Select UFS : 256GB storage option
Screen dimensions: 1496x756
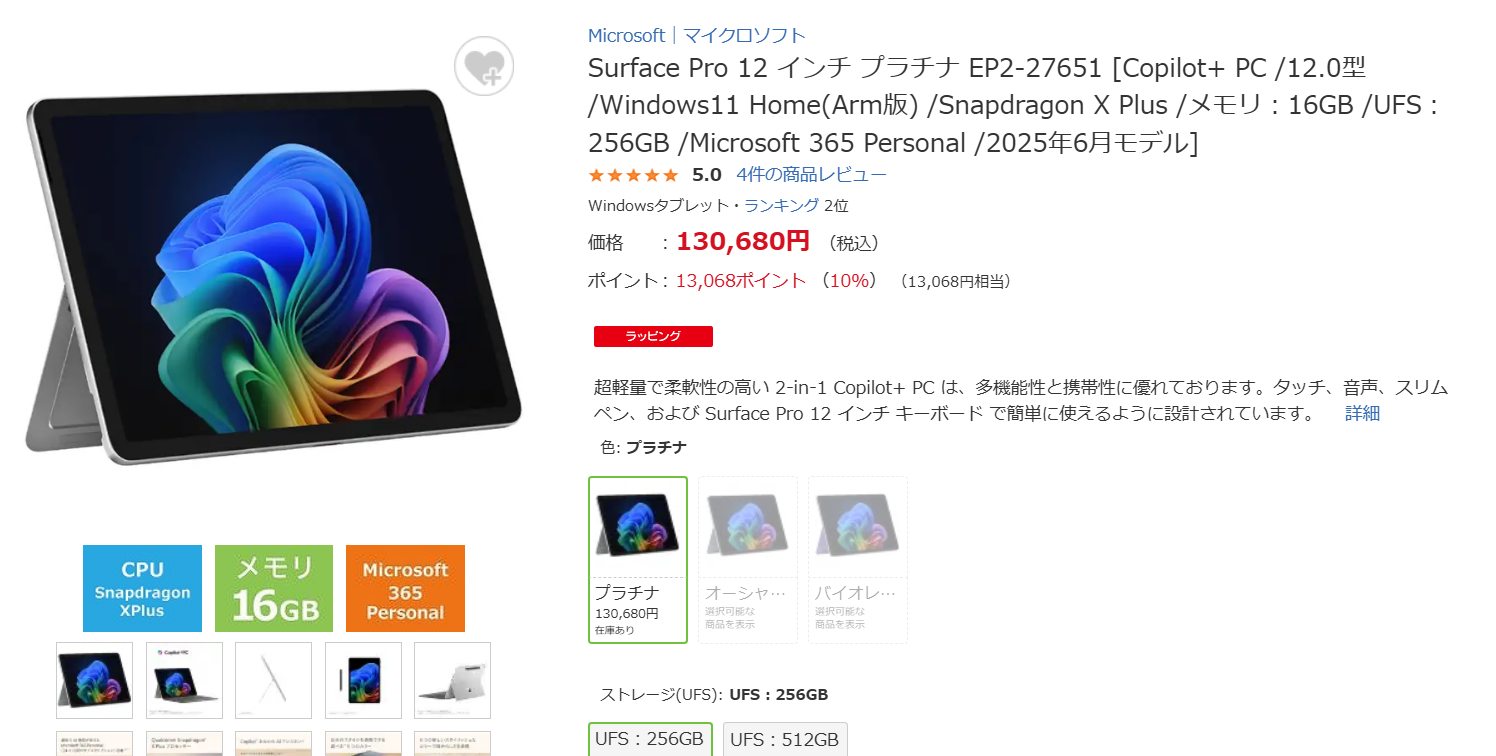pyautogui.click(x=650, y=739)
